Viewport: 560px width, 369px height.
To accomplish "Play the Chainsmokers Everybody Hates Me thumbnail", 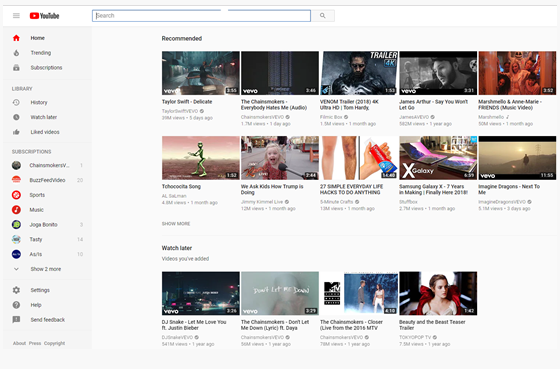I will click(280, 73).
